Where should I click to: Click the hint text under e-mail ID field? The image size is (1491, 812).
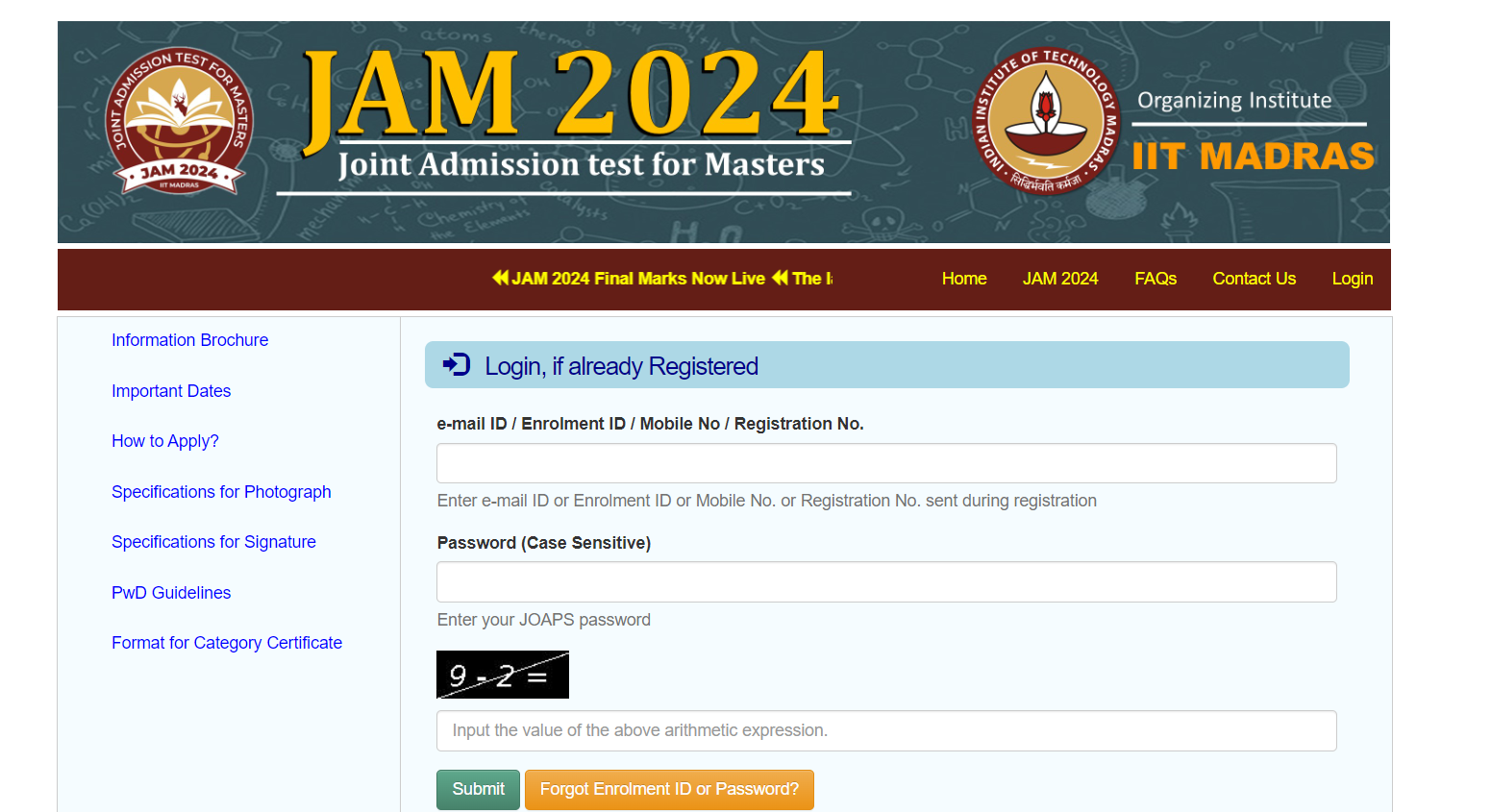[x=767, y=501]
